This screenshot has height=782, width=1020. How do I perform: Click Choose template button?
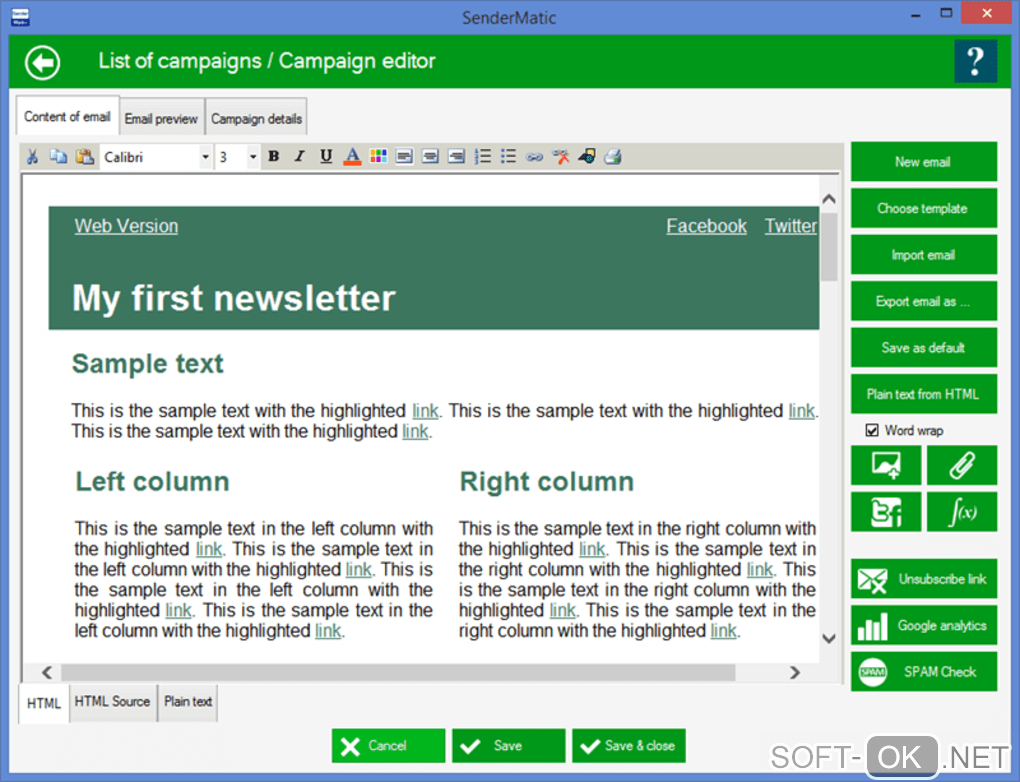point(924,208)
